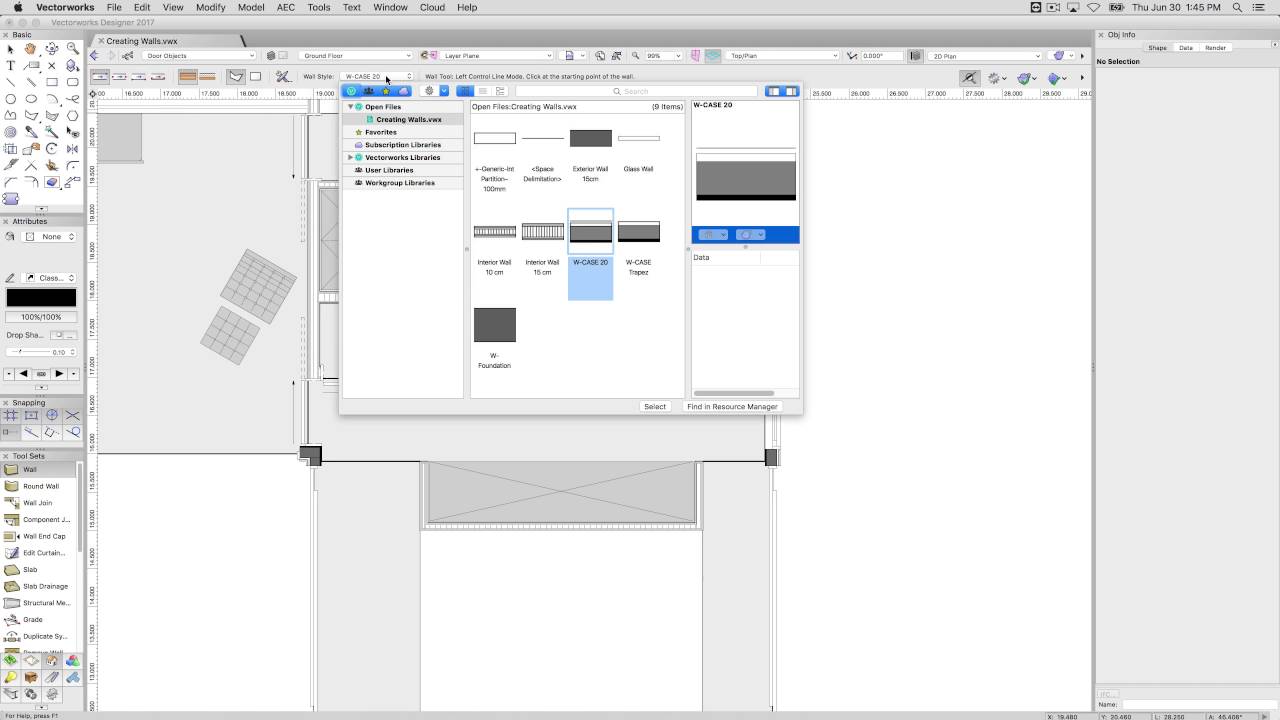
Task: Open the Layer Plane dropdown
Action: [496, 56]
